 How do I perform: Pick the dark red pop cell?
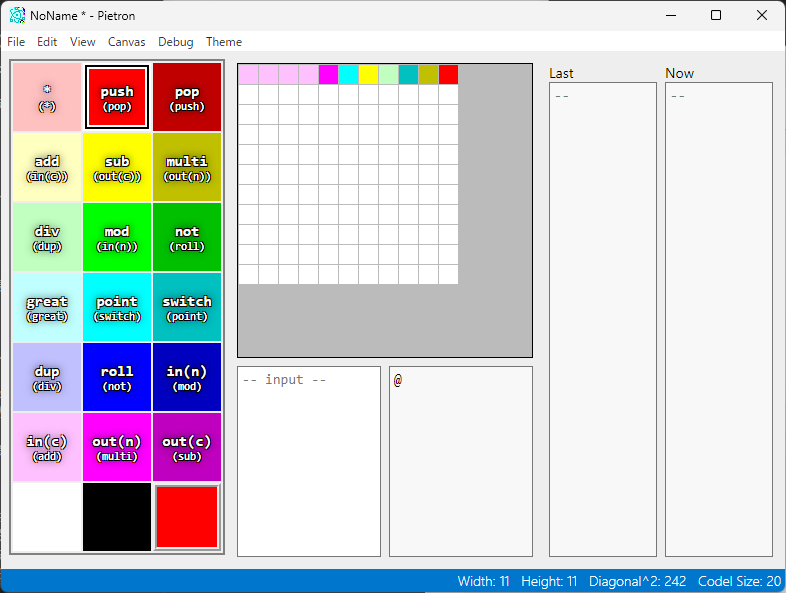click(x=187, y=97)
